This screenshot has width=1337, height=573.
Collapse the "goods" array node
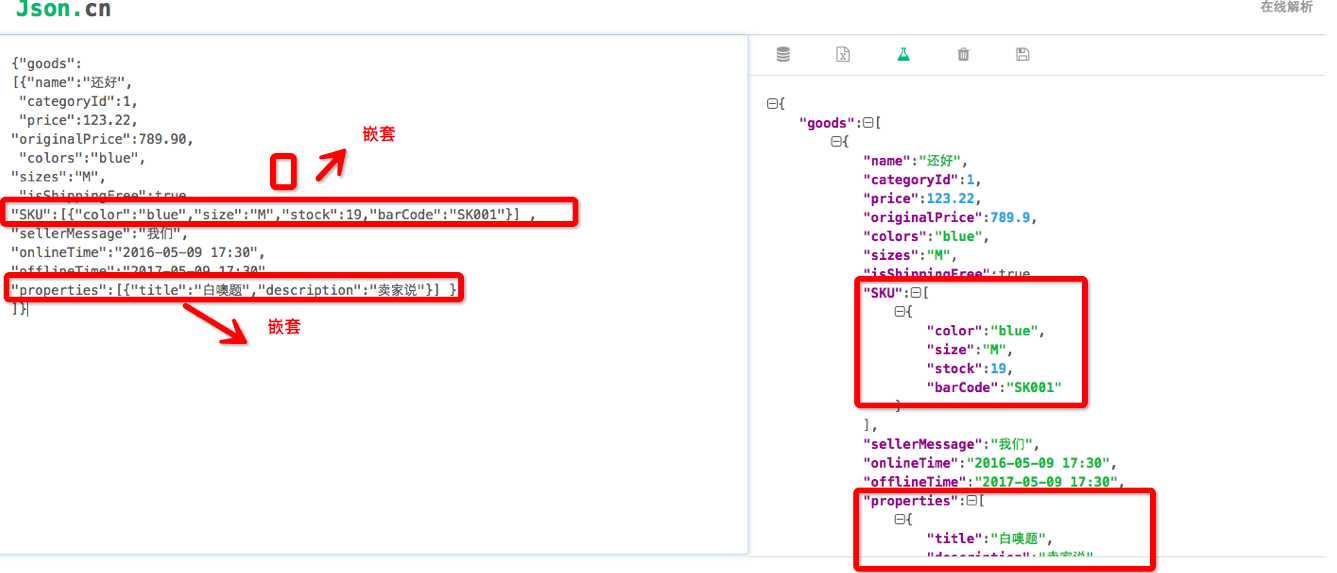868,123
